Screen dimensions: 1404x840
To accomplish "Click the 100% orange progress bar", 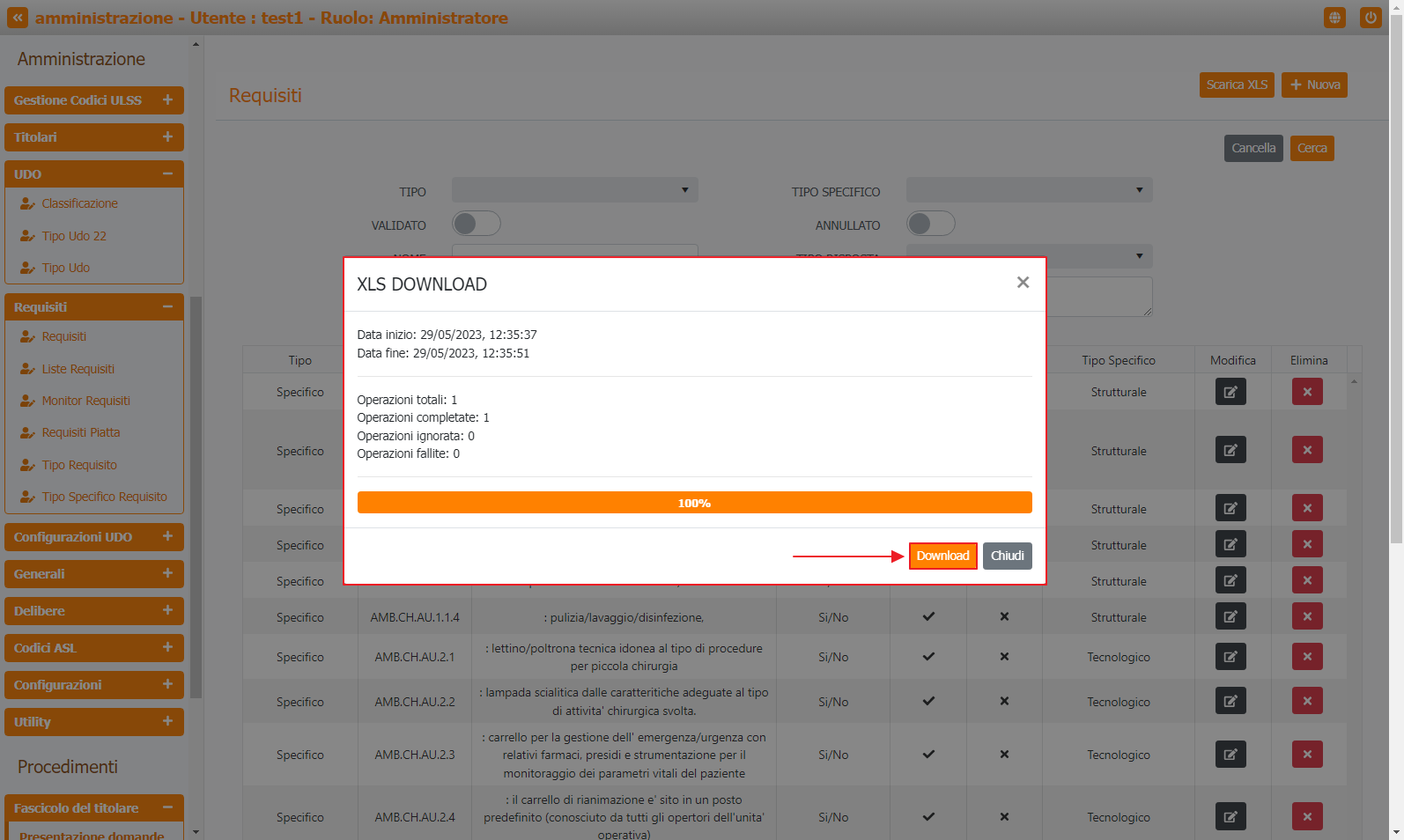I will (694, 503).
